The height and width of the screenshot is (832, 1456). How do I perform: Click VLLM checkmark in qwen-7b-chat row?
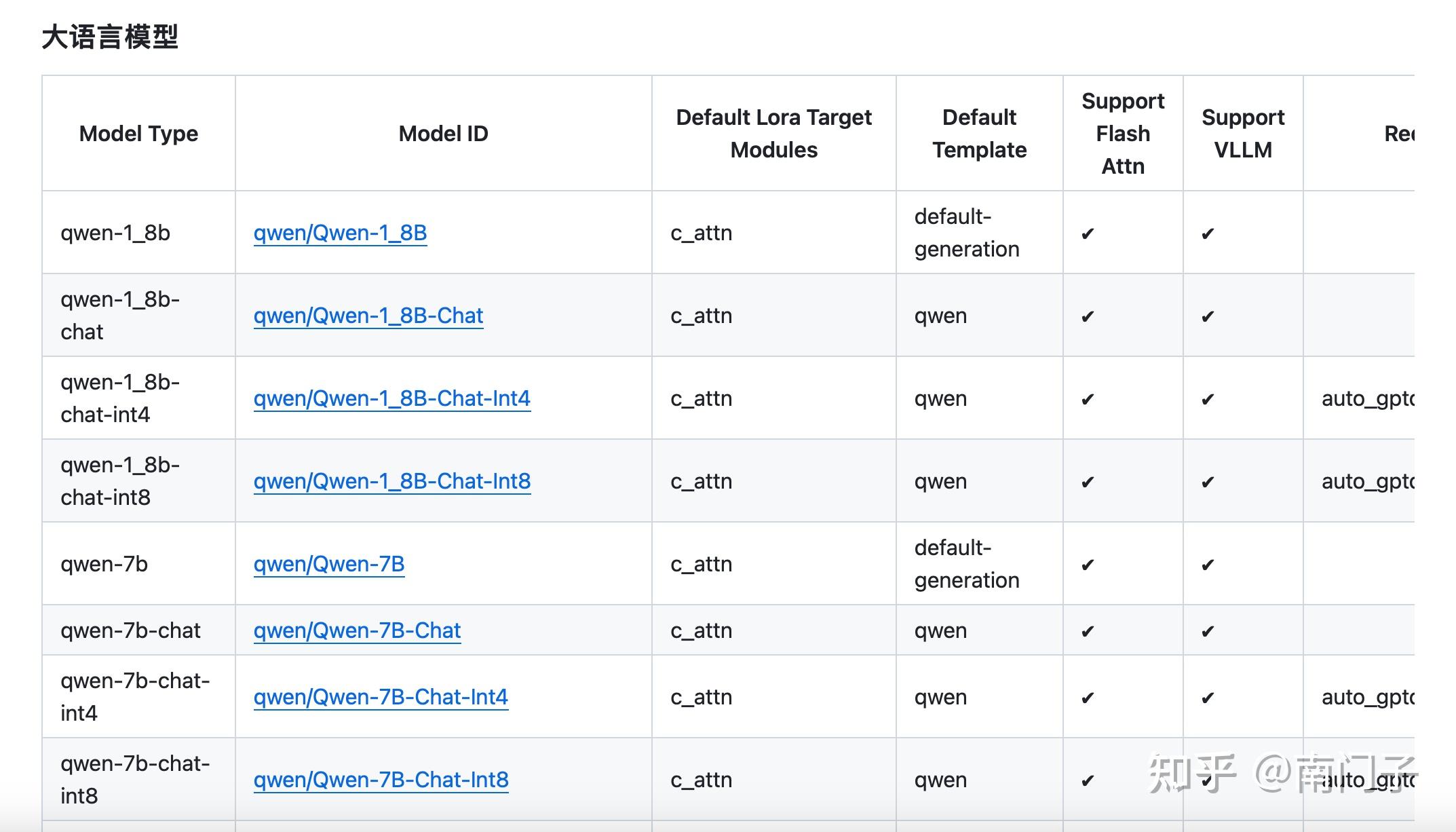1208,632
